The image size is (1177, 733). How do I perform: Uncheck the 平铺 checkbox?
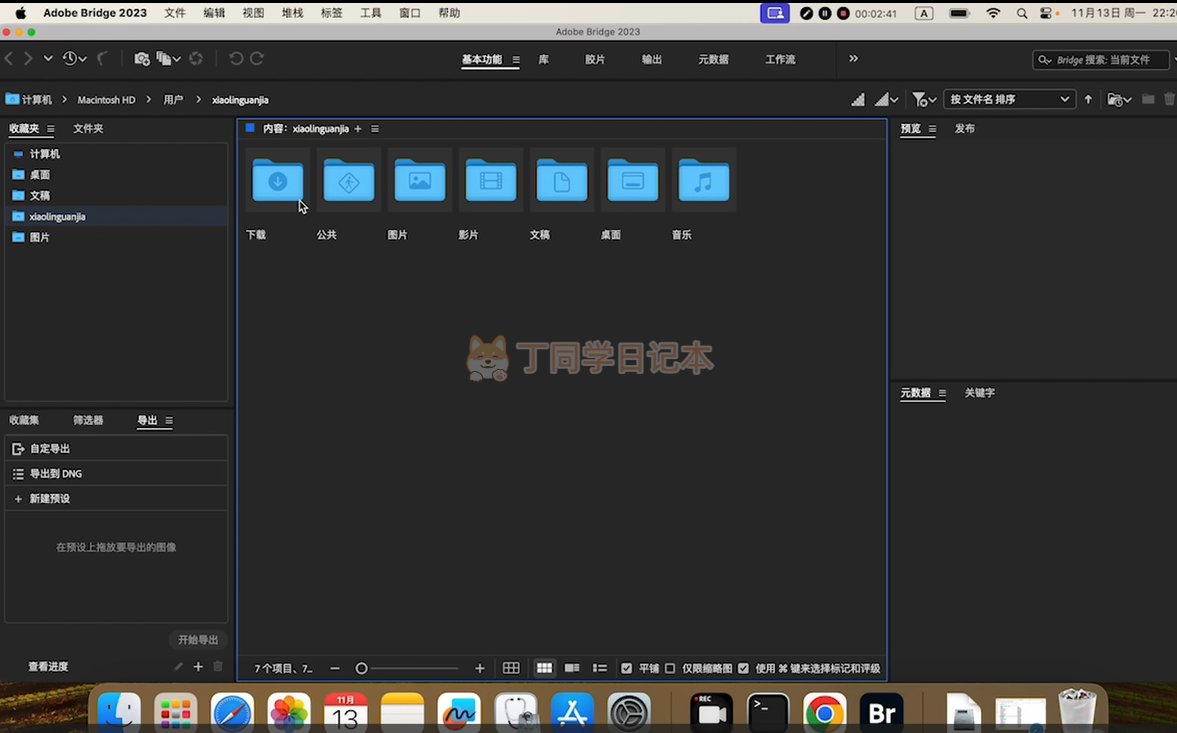click(627, 668)
